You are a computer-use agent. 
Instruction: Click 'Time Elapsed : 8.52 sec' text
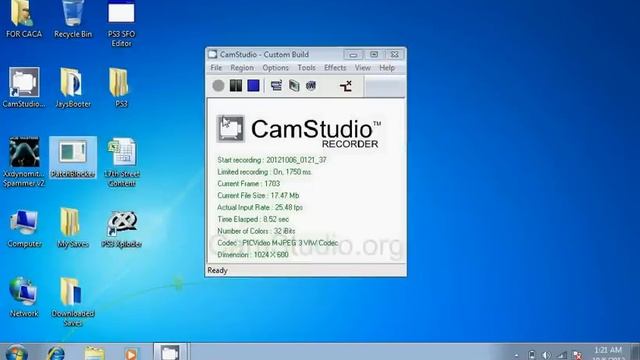tap(253, 219)
